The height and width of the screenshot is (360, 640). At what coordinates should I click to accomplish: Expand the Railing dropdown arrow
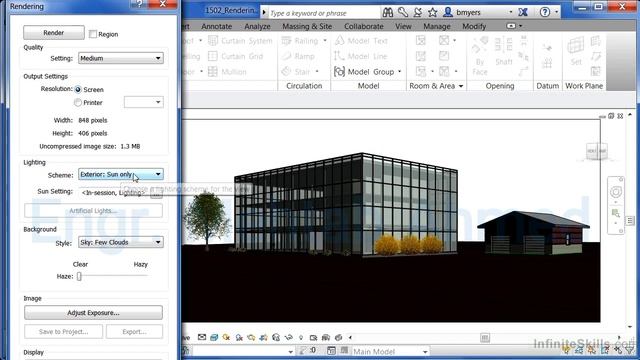(x=325, y=40)
